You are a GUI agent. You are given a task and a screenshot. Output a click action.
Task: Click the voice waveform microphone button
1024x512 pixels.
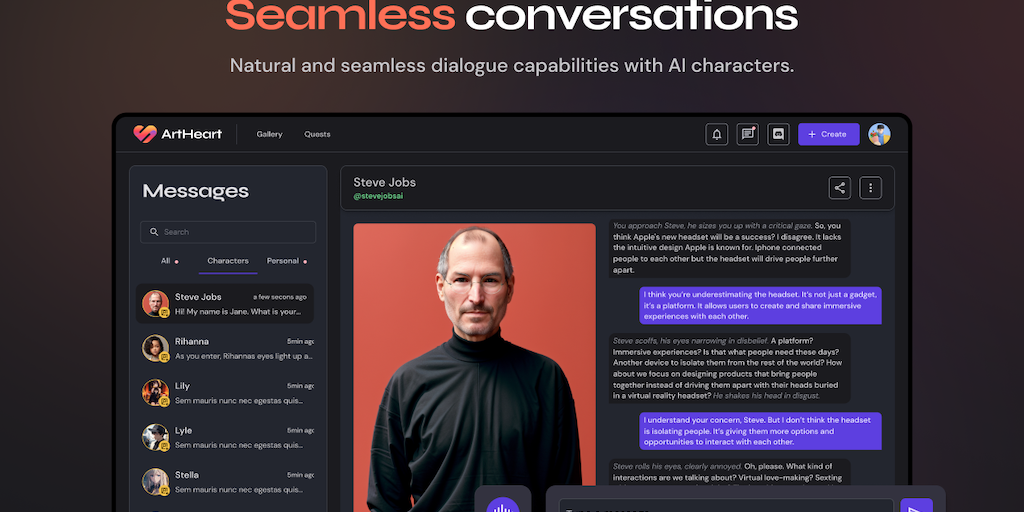[x=502, y=505]
